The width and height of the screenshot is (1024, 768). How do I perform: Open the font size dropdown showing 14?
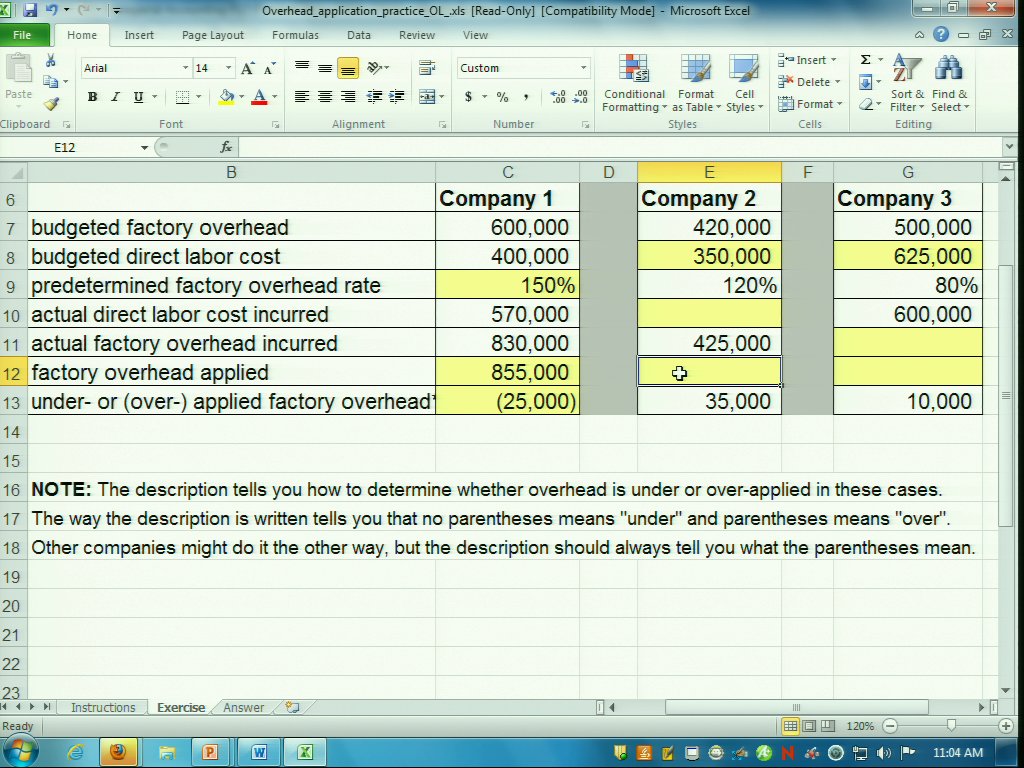[x=228, y=68]
